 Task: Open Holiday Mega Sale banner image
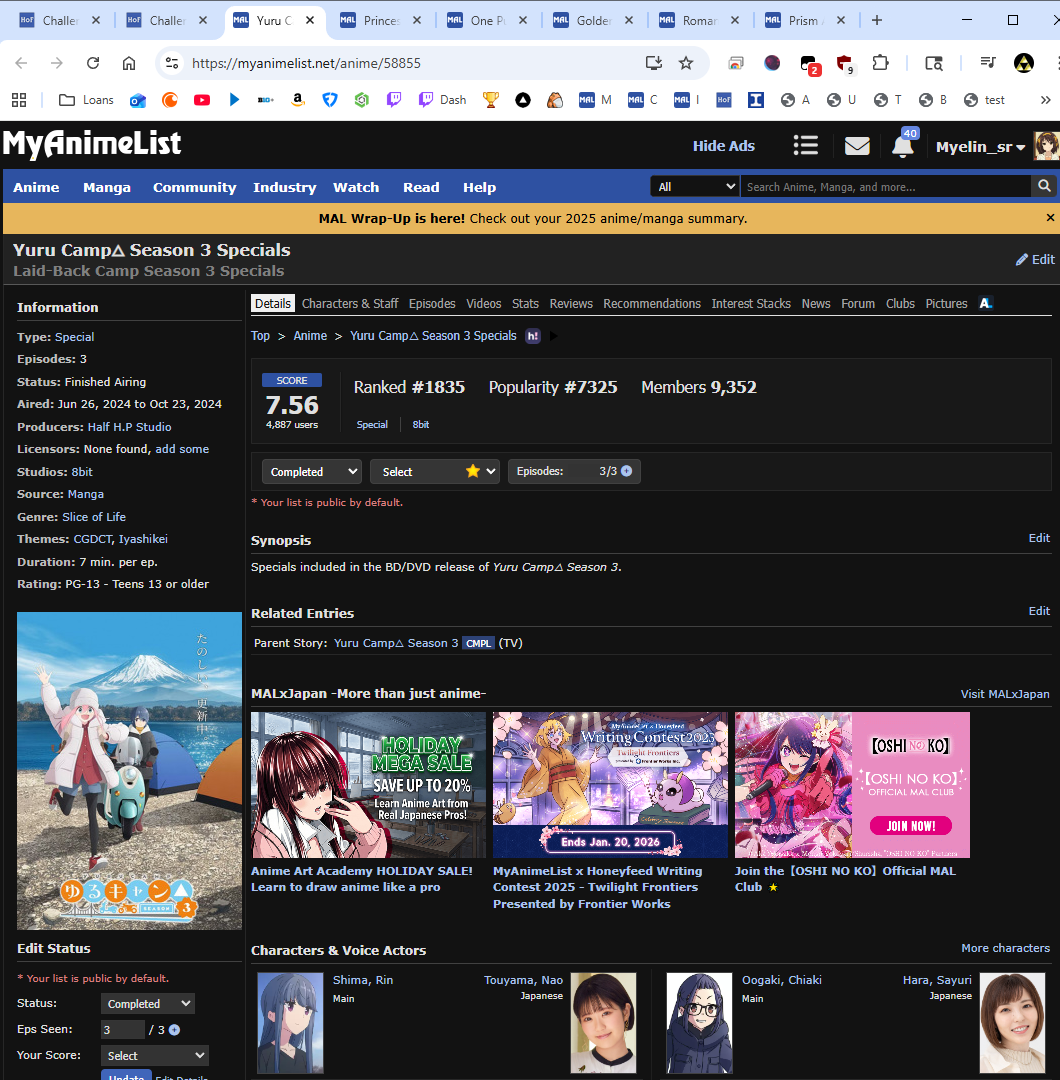click(x=368, y=785)
